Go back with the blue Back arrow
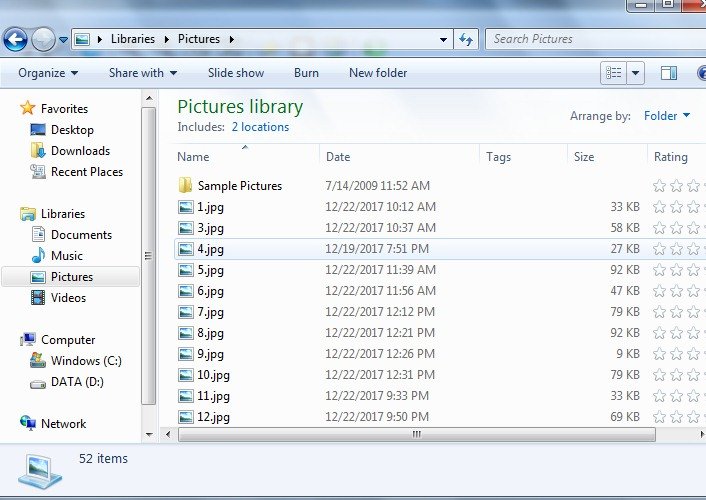Screen dimensions: 706x500 click(x=15, y=40)
